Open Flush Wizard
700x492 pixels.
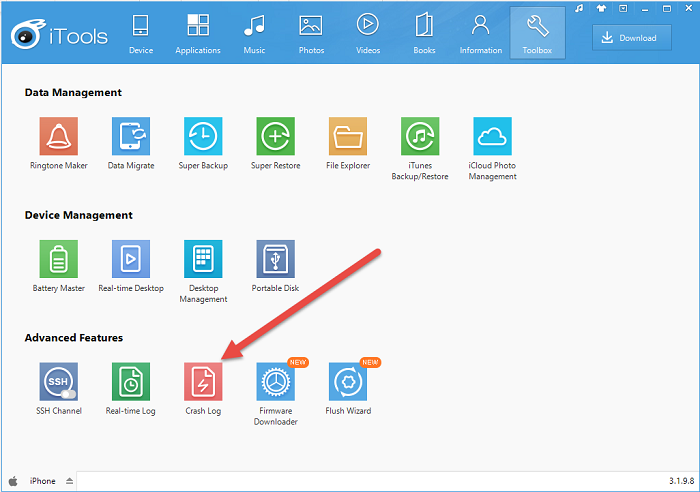point(348,382)
